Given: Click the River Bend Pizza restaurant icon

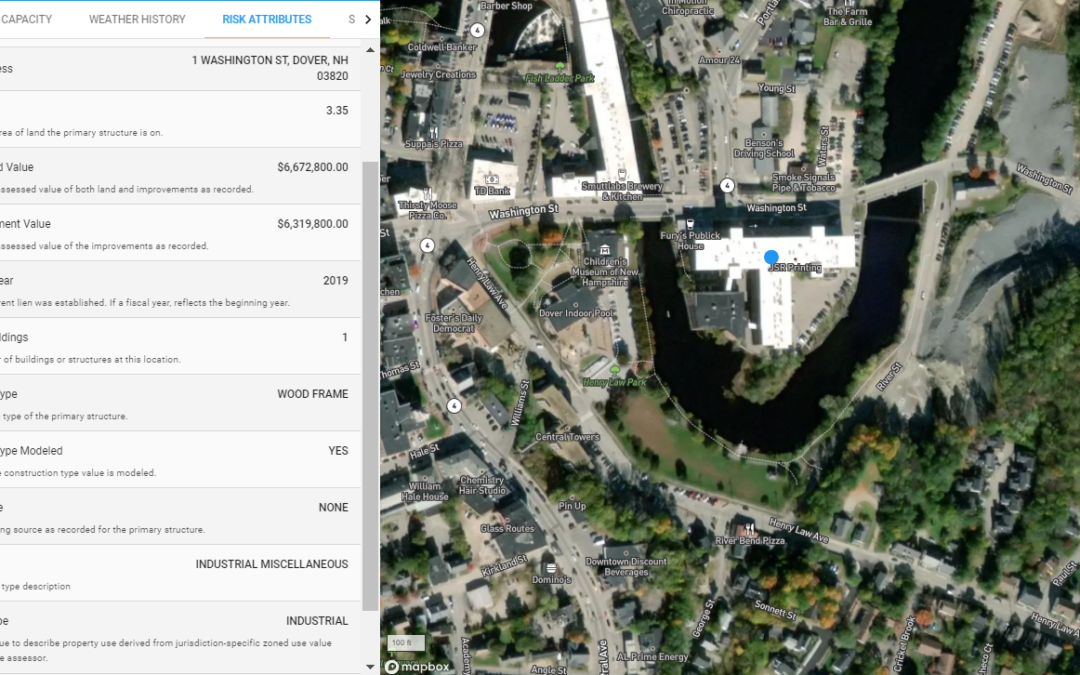Looking at the screenshot, I should 749,529.
